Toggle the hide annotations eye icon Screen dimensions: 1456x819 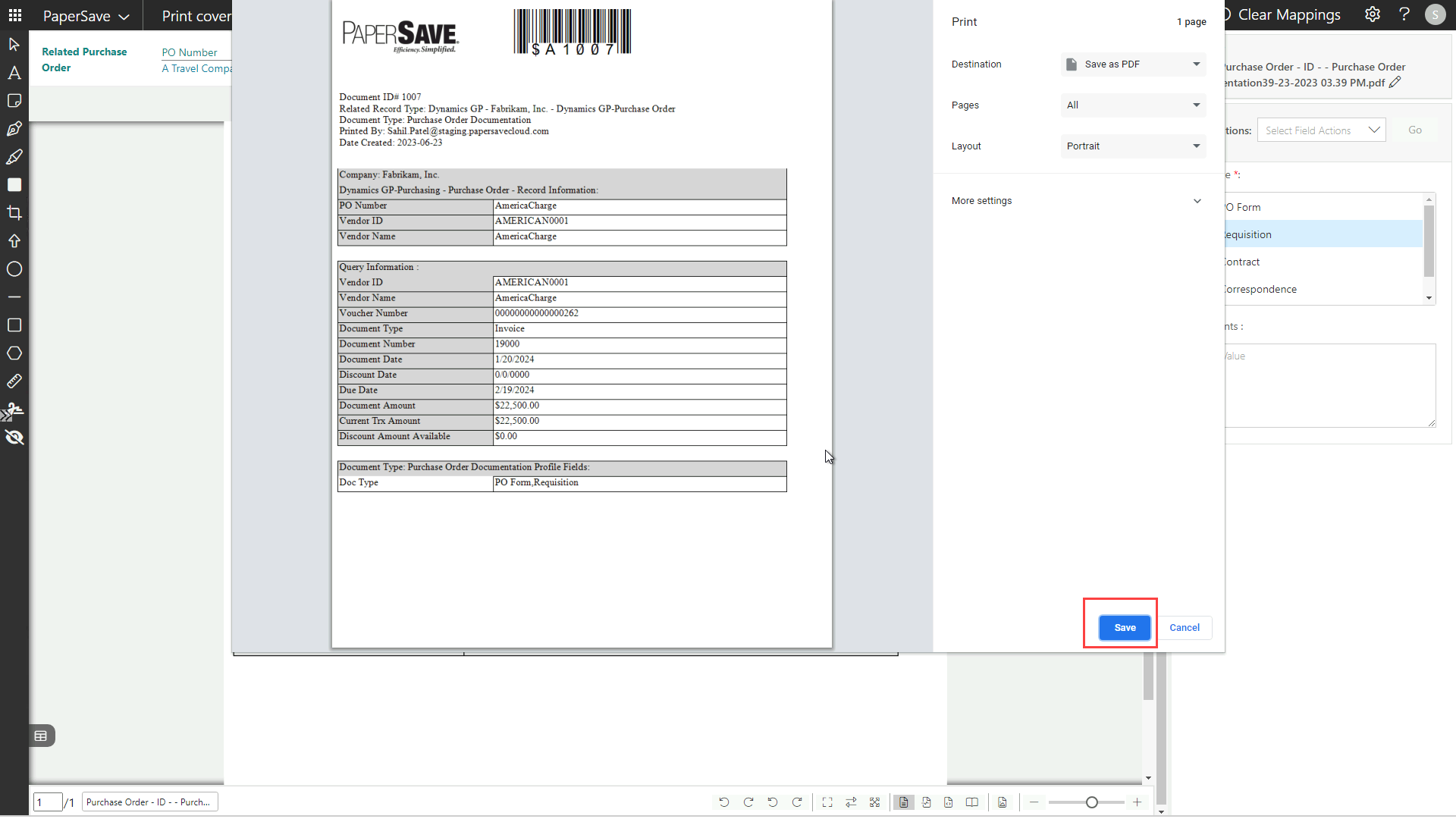pyautogui.click(x=14, y=438)
